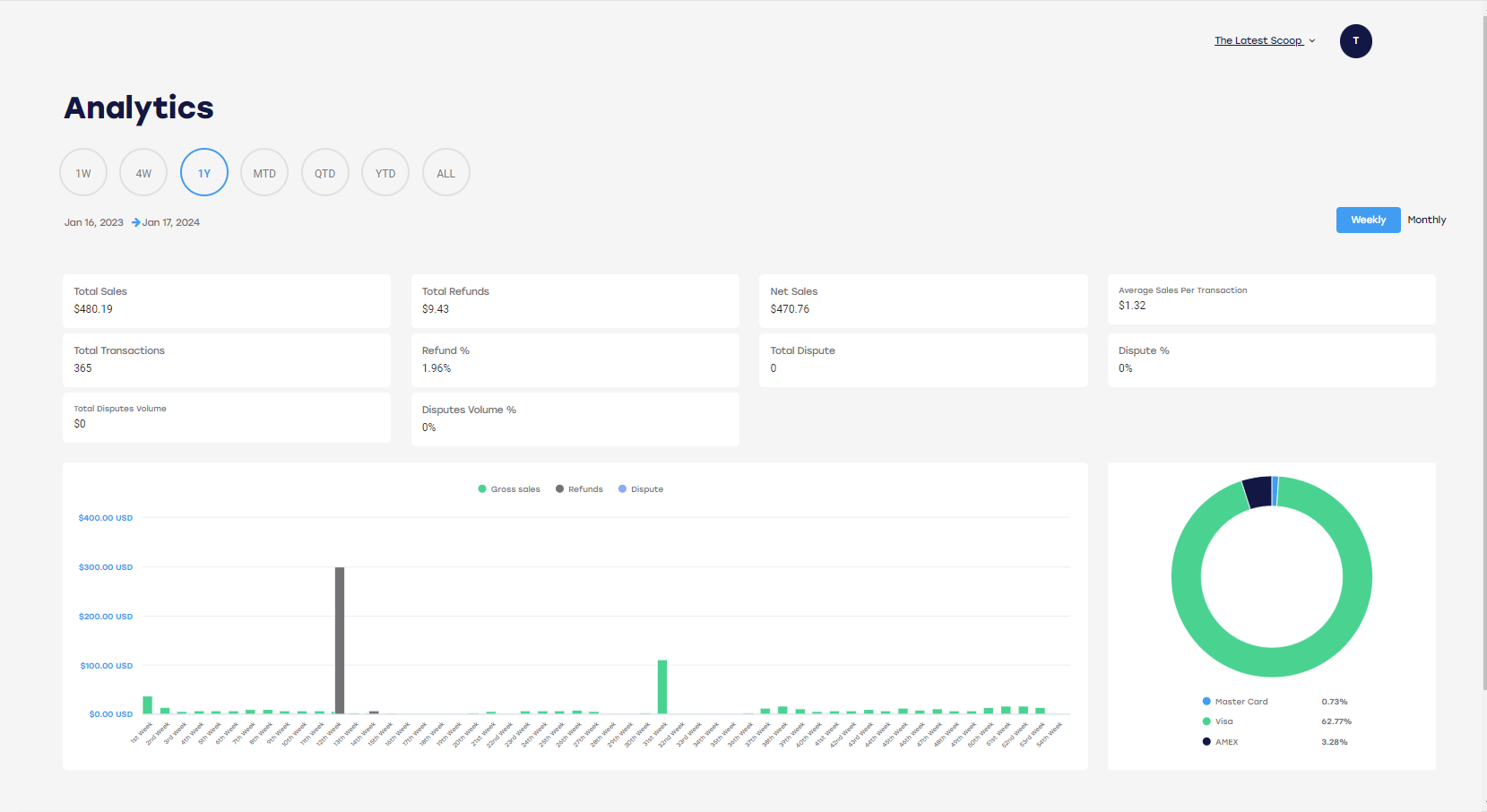The height and width of the screenshot is (812, 1487).
Task: Click the 62.77% Visa percentage
Action: pyautogui.click(x=1336, y=721)
